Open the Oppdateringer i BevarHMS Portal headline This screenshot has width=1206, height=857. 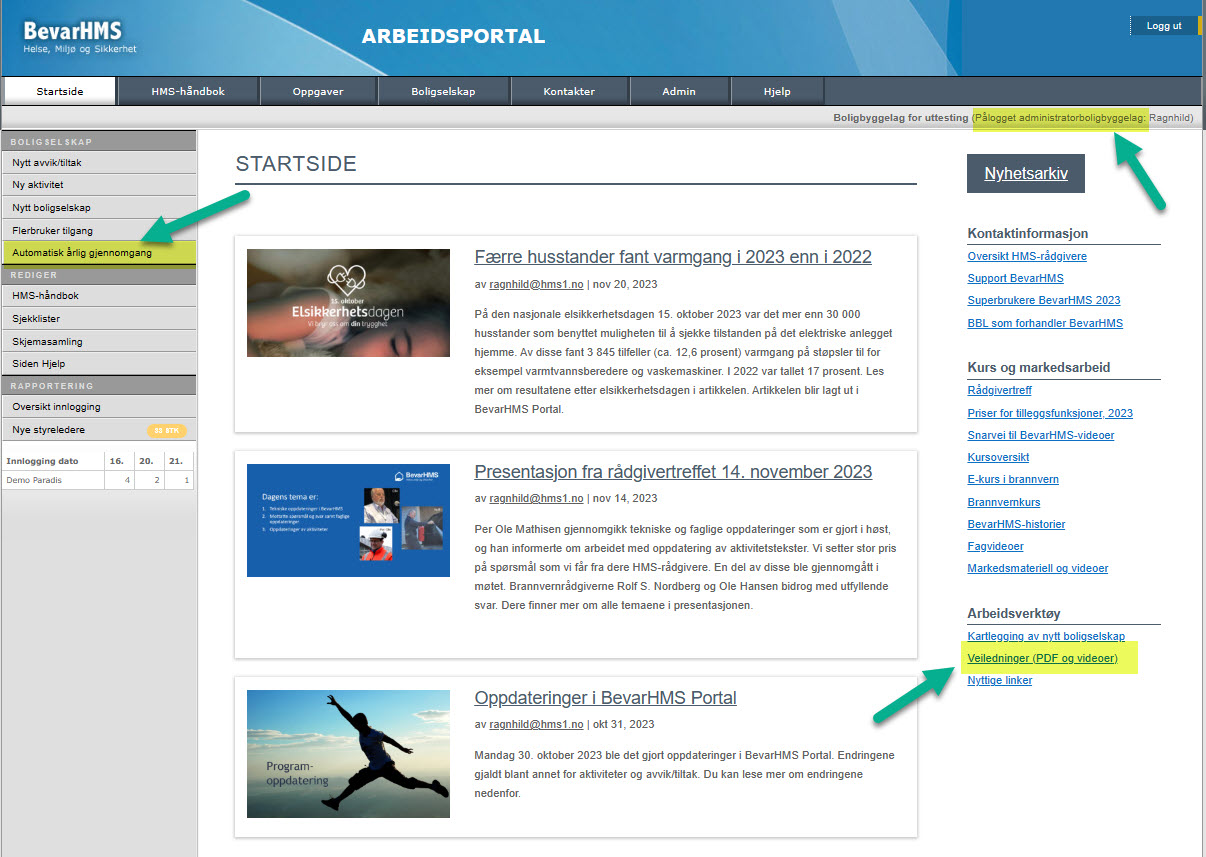coord(605,698)
